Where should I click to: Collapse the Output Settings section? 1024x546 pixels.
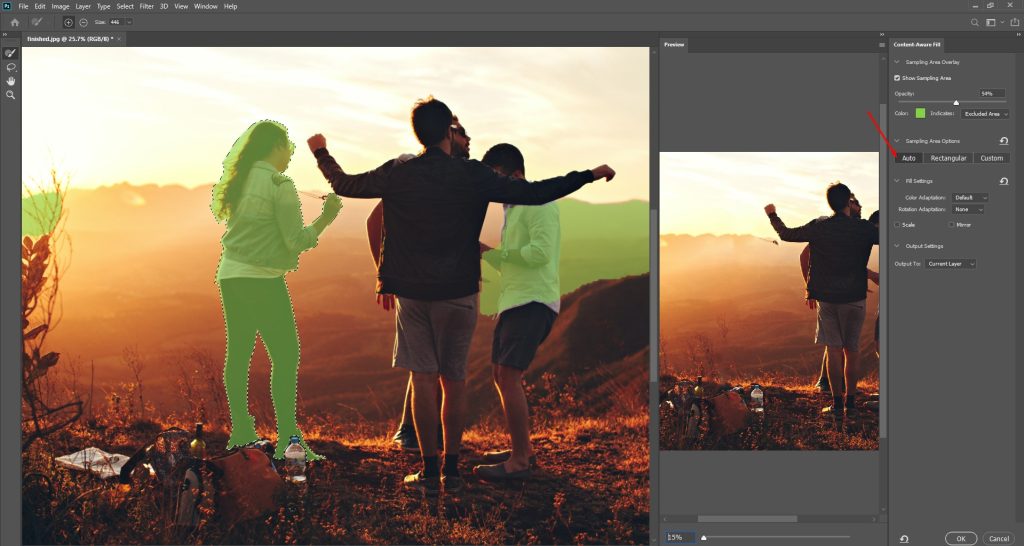tap(897, 246)
